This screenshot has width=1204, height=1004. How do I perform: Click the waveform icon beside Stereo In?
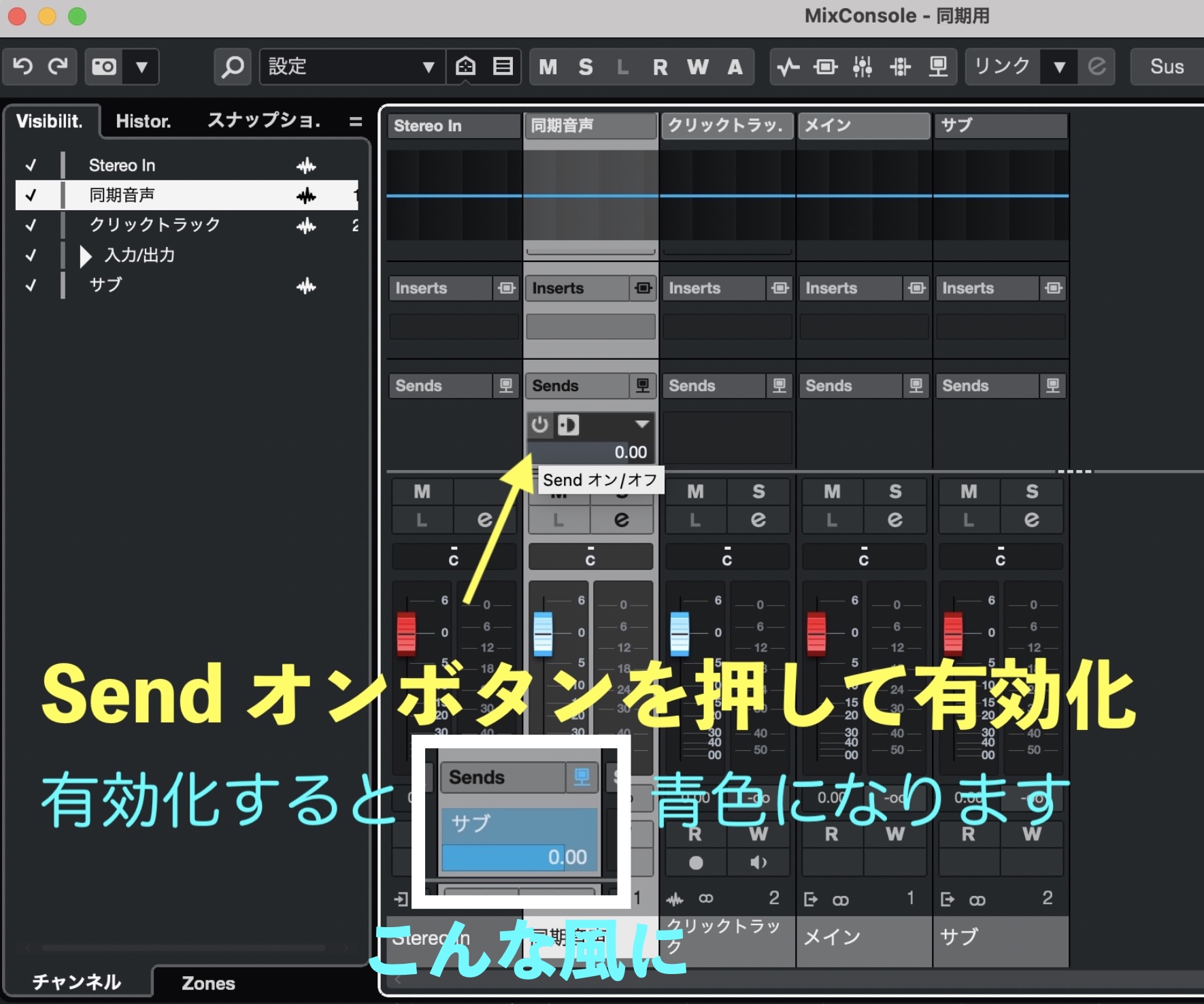pyautogui.click(x=306, y=165)
